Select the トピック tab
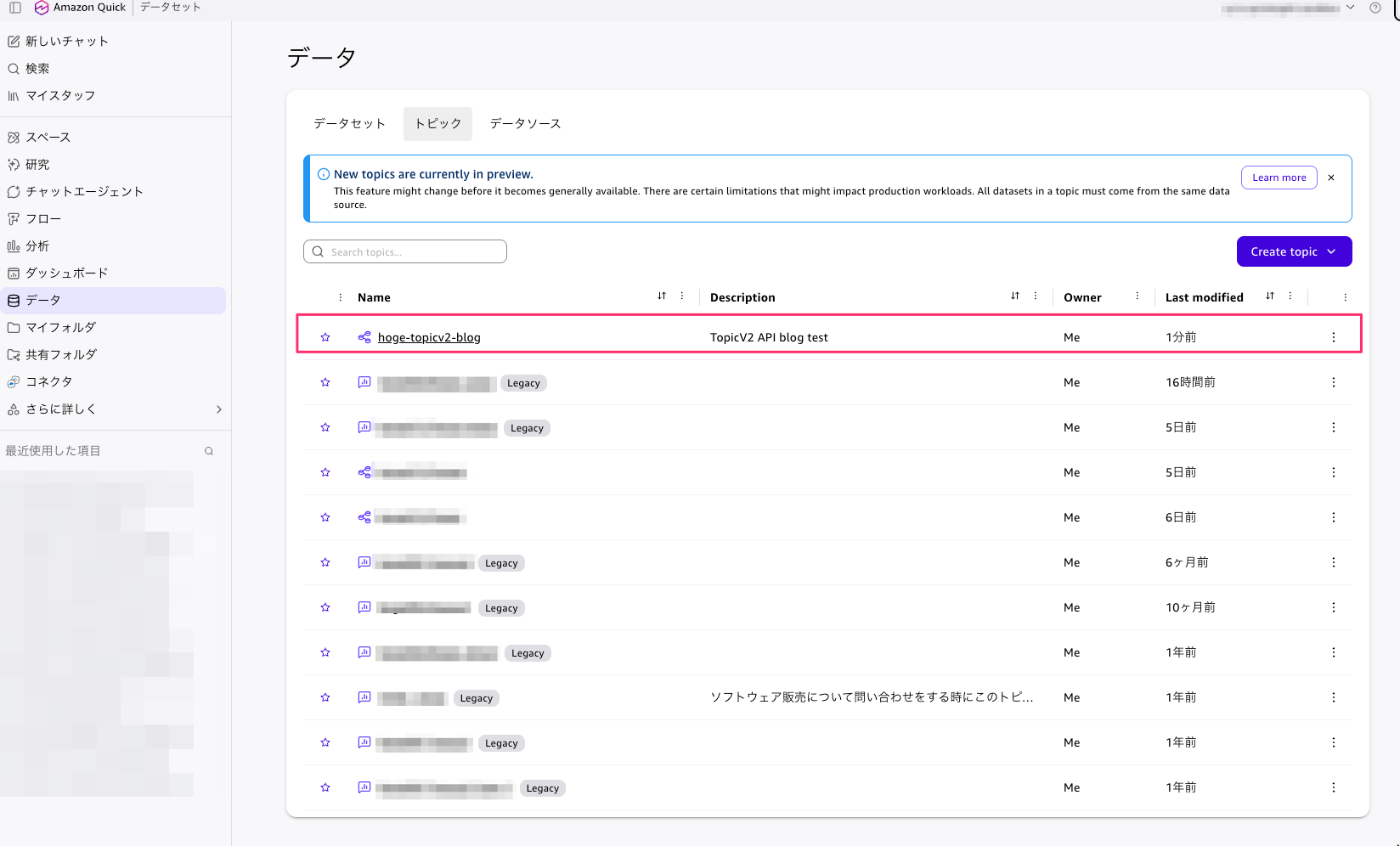Viewport: 1400px width, 846px height. tap(437, 124)
